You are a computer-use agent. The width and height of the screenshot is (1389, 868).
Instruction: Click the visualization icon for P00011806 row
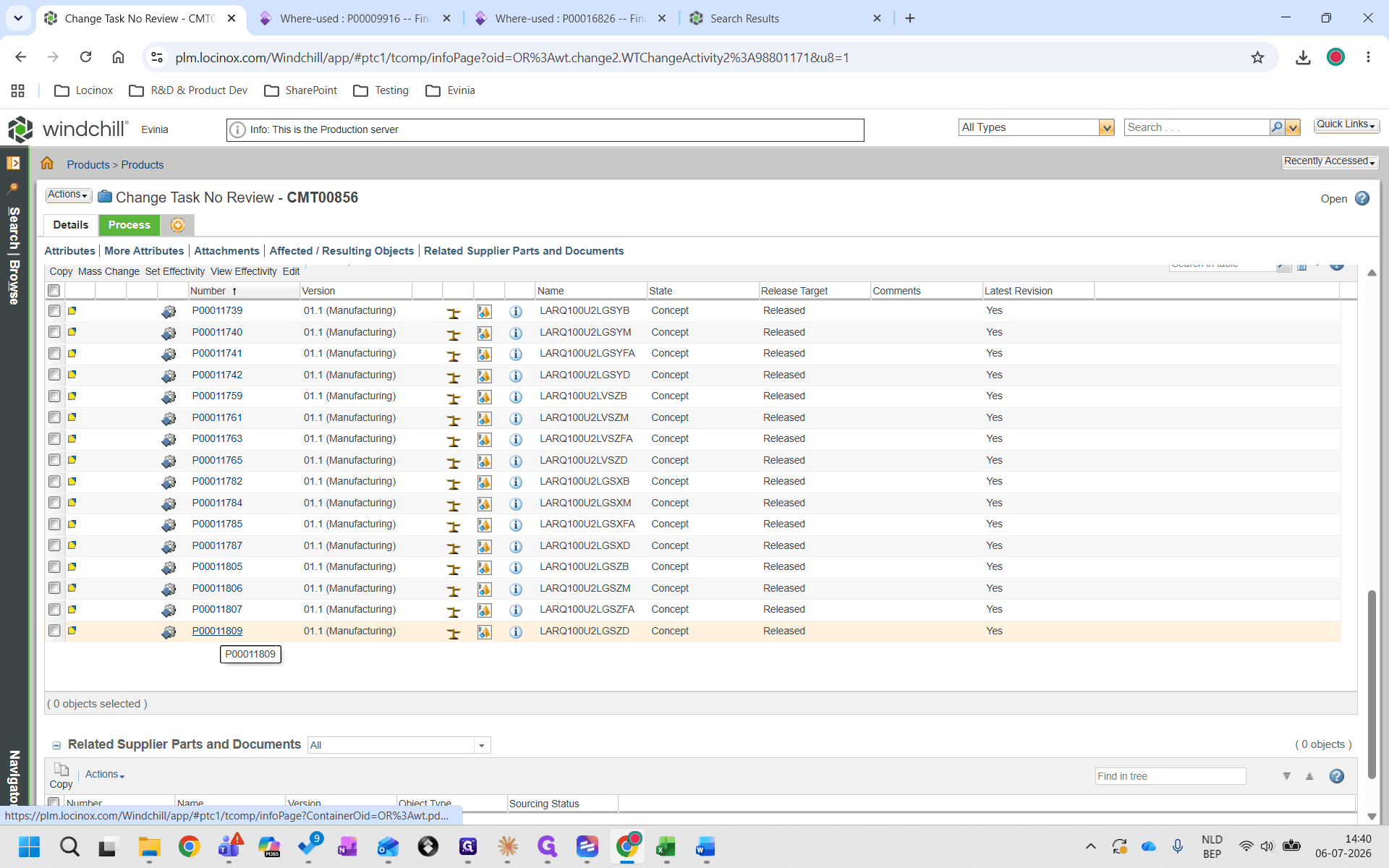(485, 590)
